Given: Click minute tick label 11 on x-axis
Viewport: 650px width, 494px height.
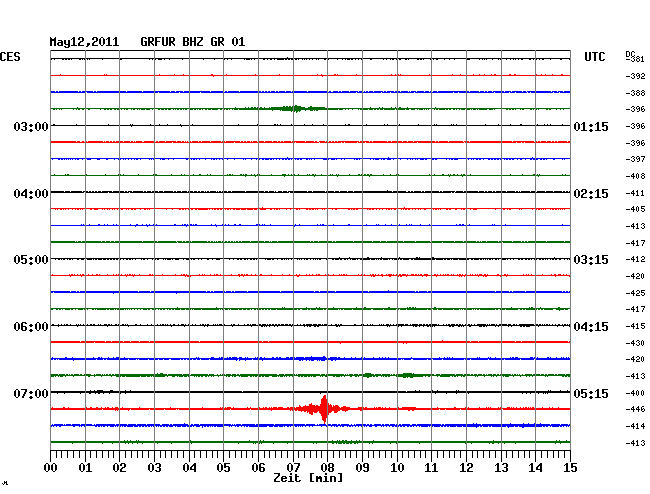Looking at the screenshot, I should [x=431, y=467].
